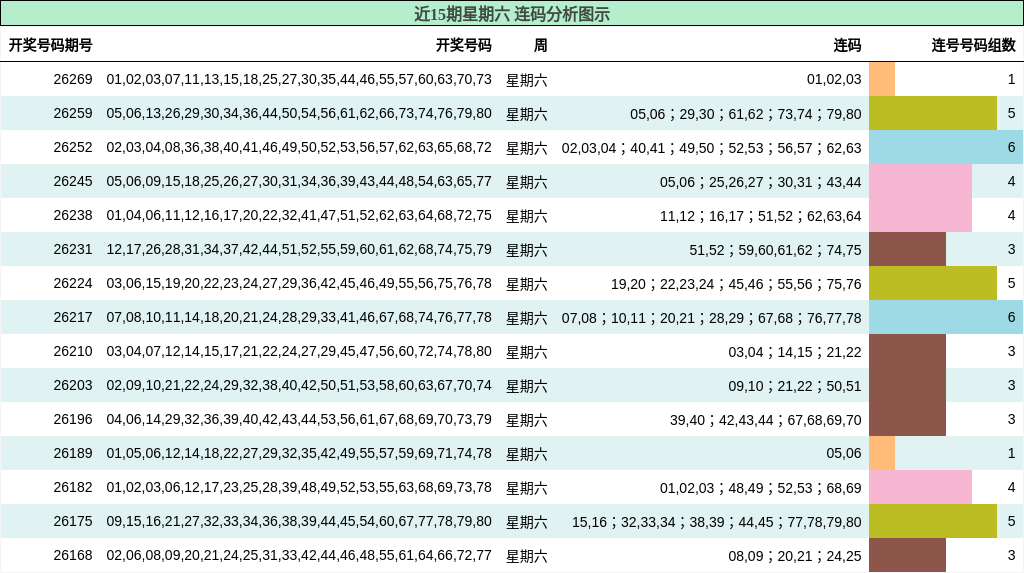Click 连码 cell 05,06；29,30；61,62；73,74；79,80
The width and height of the screenshot is (1024, 573).
pyautogui.click(x=746, y=114)
